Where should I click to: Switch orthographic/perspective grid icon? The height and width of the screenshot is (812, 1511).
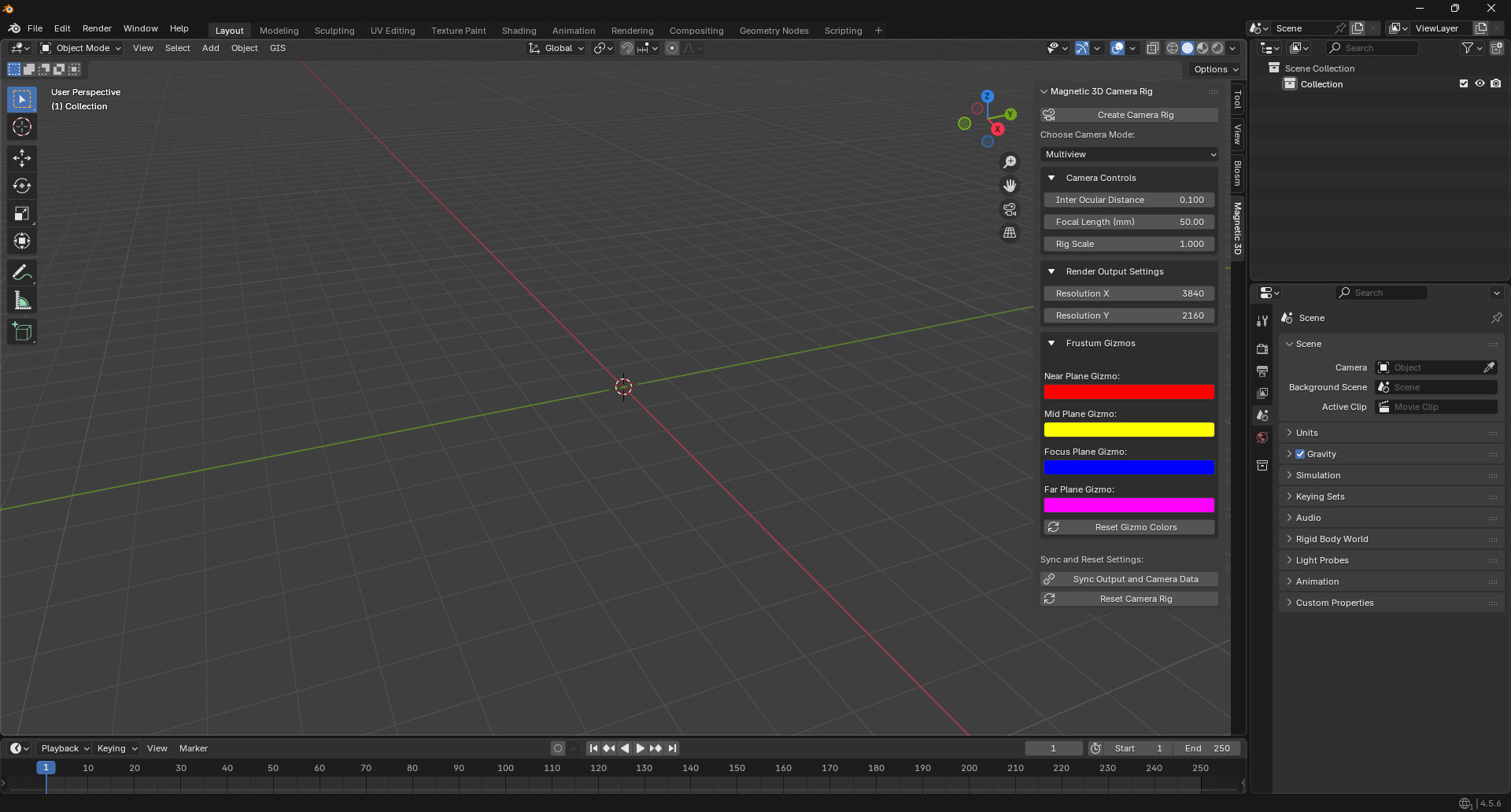coord(1010,233)
